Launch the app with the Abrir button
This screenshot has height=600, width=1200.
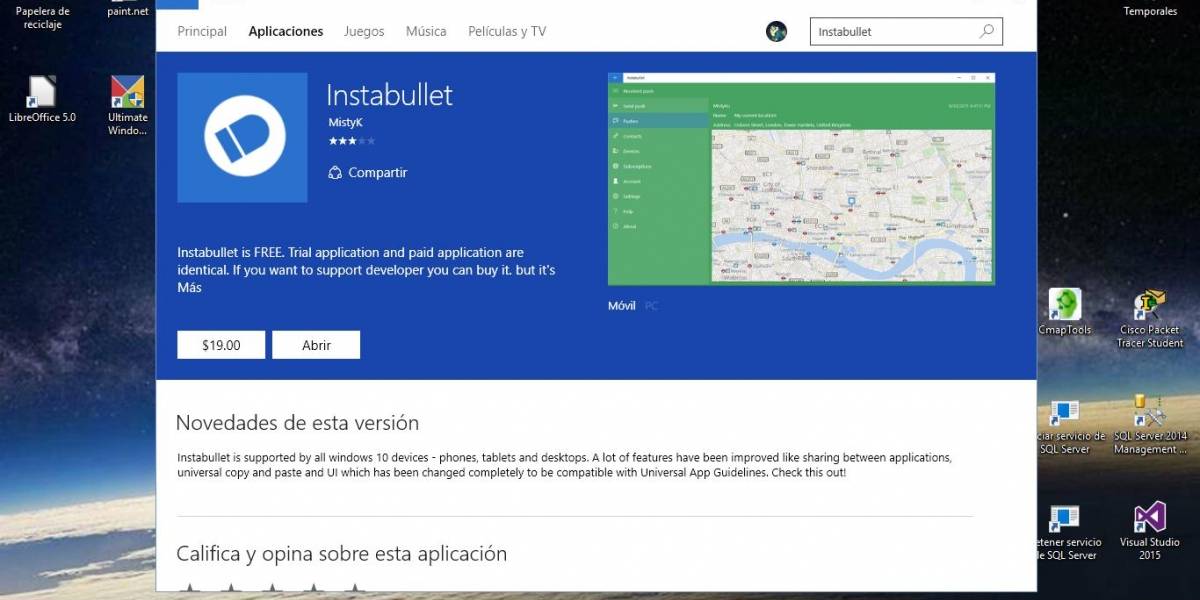coord(316,345)
